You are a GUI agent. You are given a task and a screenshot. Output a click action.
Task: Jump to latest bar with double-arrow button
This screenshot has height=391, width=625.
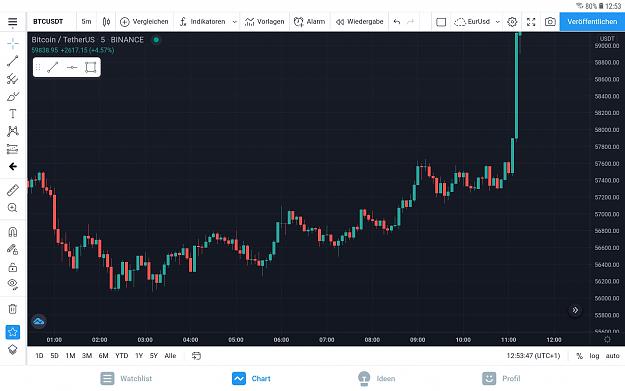(575, 310)
